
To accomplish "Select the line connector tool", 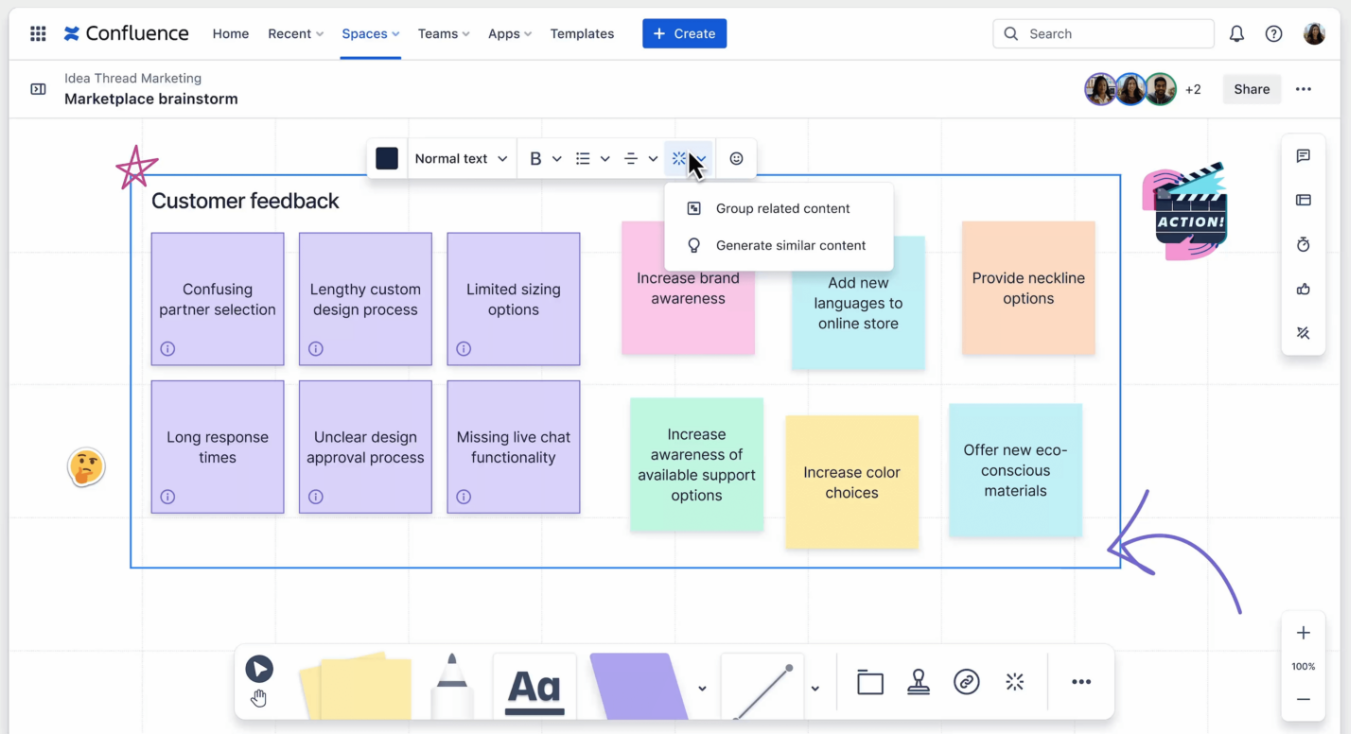I will pos(764,687).
